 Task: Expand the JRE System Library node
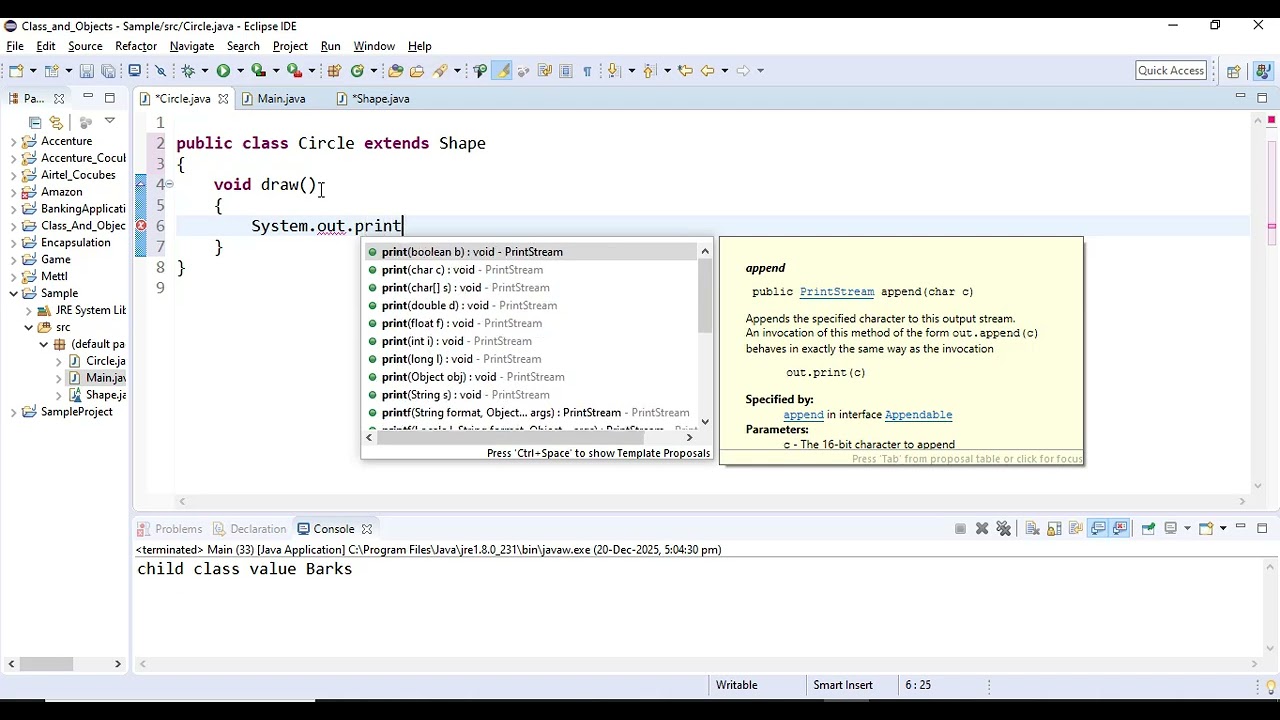pos(29,310)
